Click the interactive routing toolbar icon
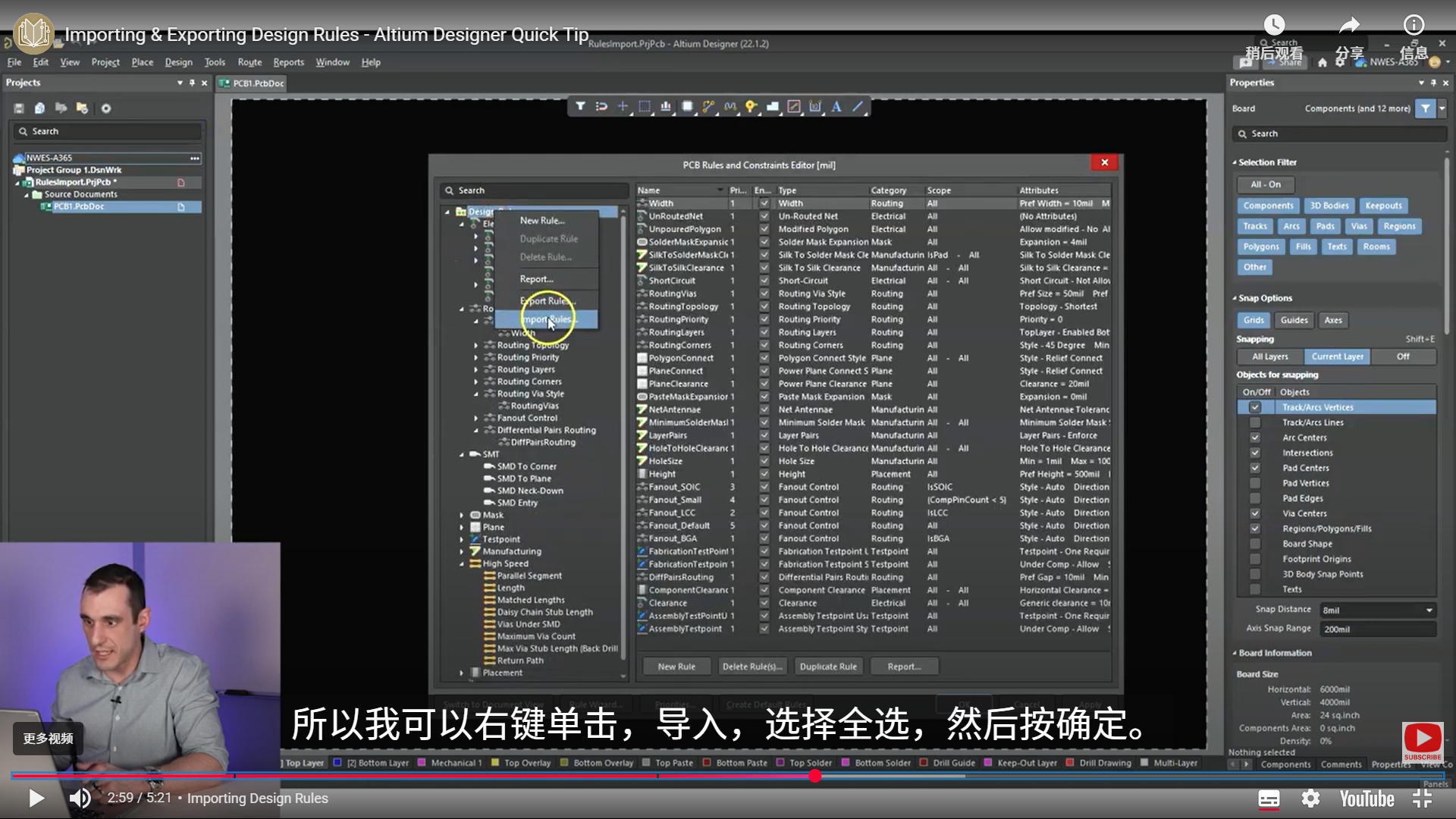 pos(708,107)
